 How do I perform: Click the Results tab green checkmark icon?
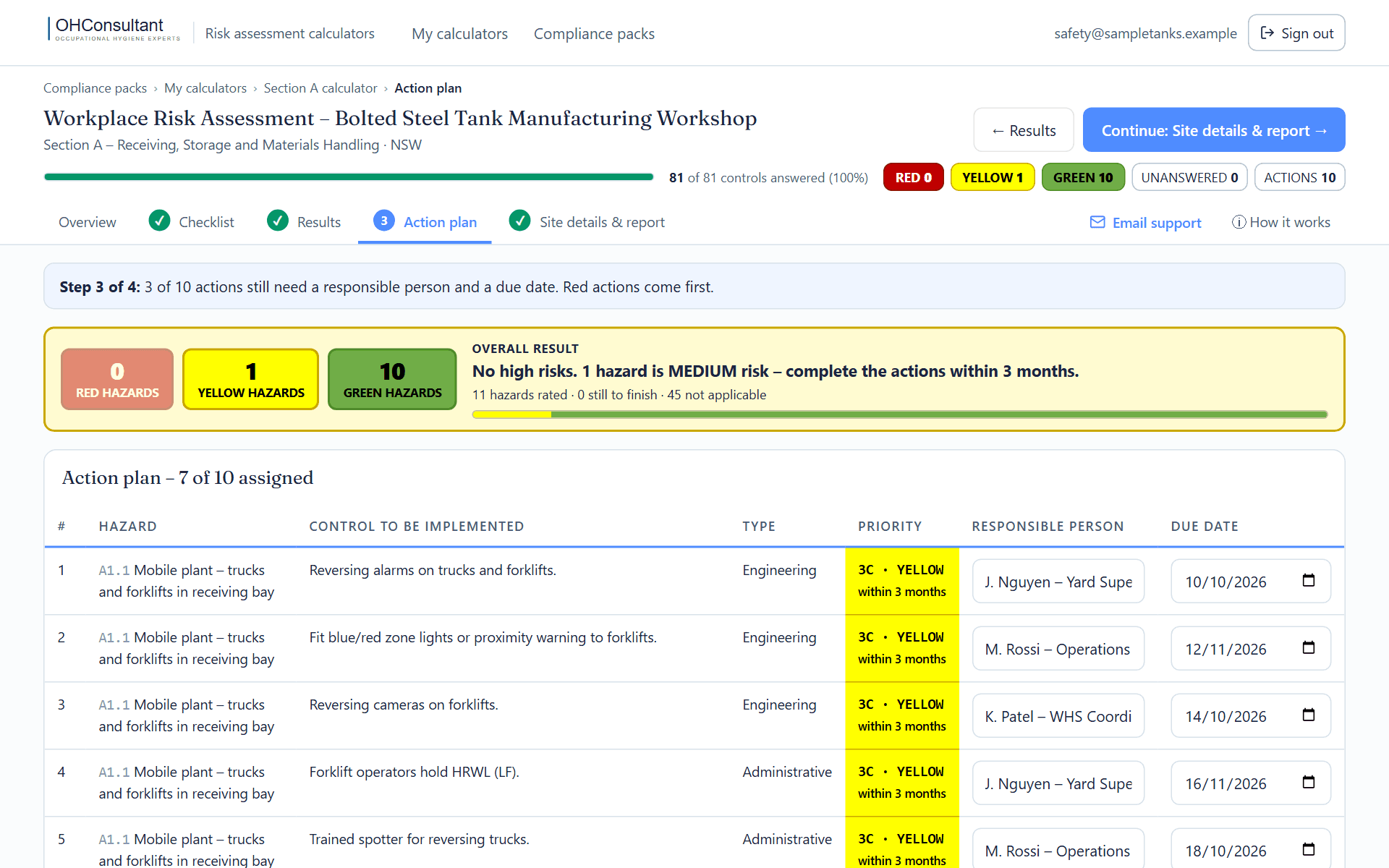(x=278, y=221)
